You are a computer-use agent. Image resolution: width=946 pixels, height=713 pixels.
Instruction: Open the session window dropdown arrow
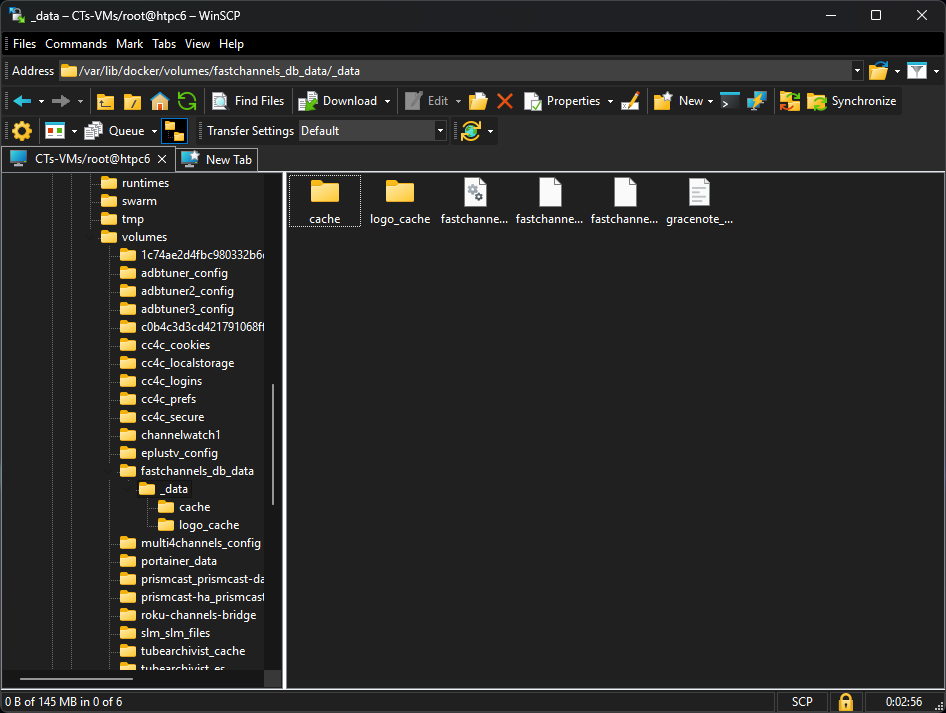(74, 131)
